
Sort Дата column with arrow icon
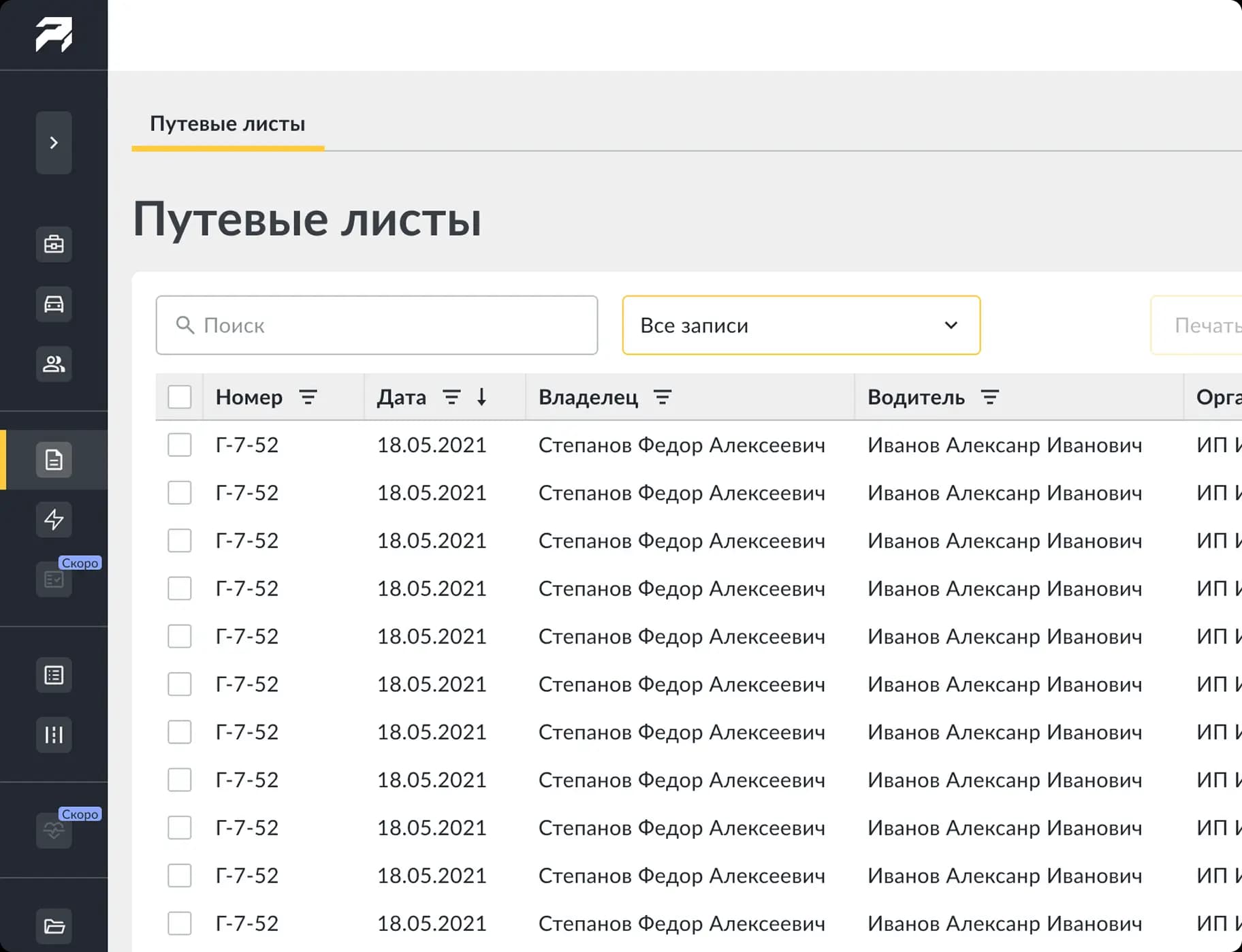(x=481, y=396)
